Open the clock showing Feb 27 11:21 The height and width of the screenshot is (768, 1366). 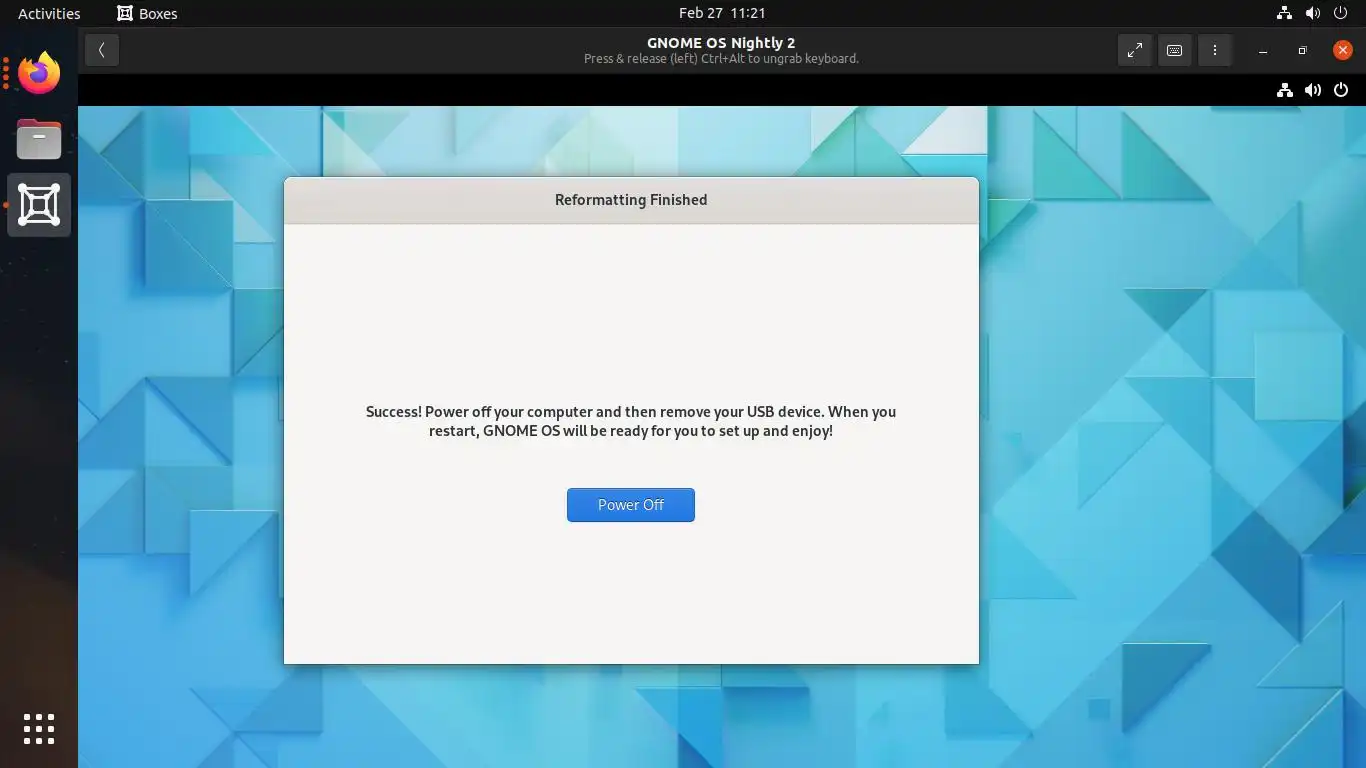point(722,13)
